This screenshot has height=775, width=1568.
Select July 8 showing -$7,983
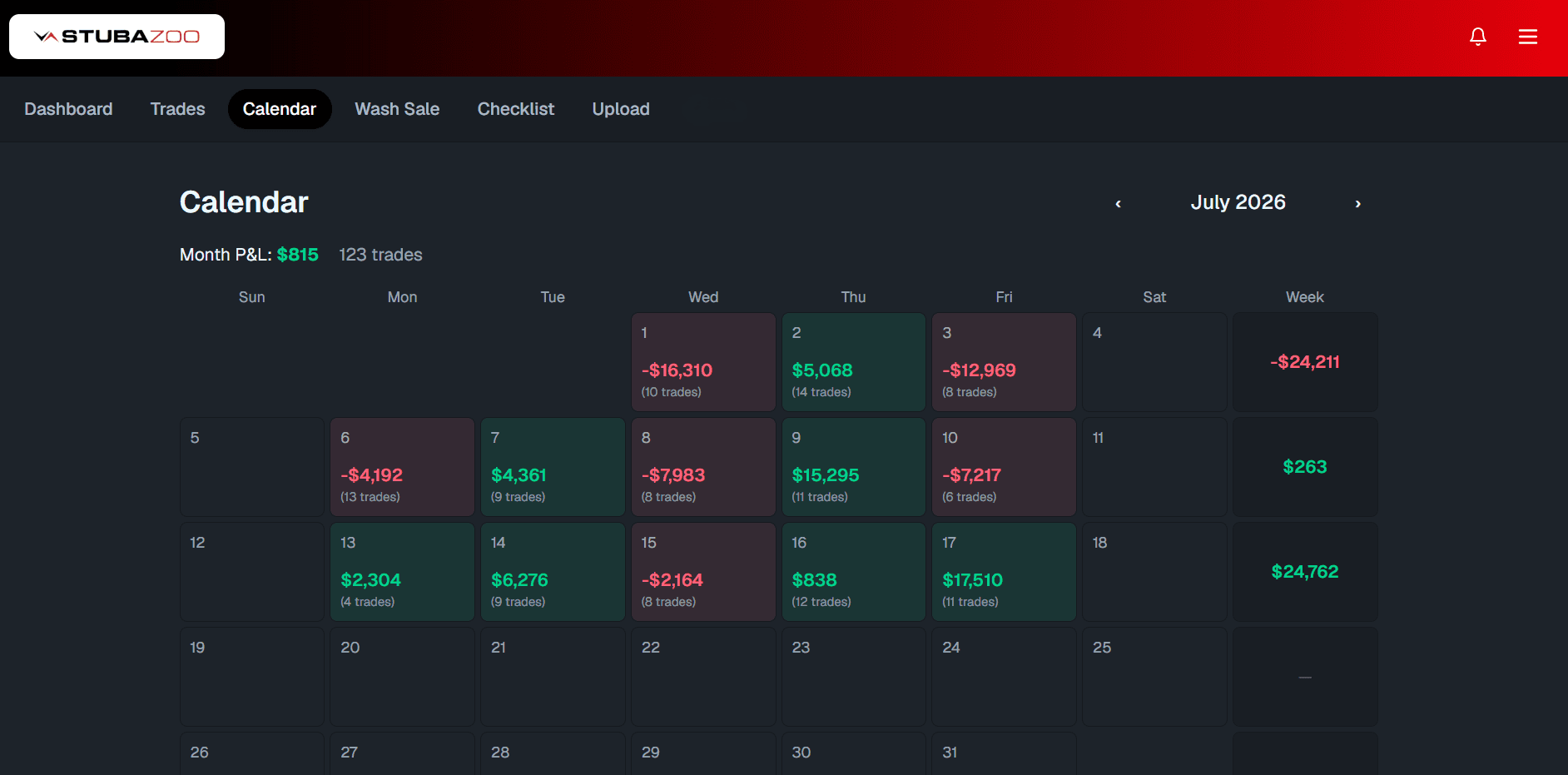click(x=703, y=467)
